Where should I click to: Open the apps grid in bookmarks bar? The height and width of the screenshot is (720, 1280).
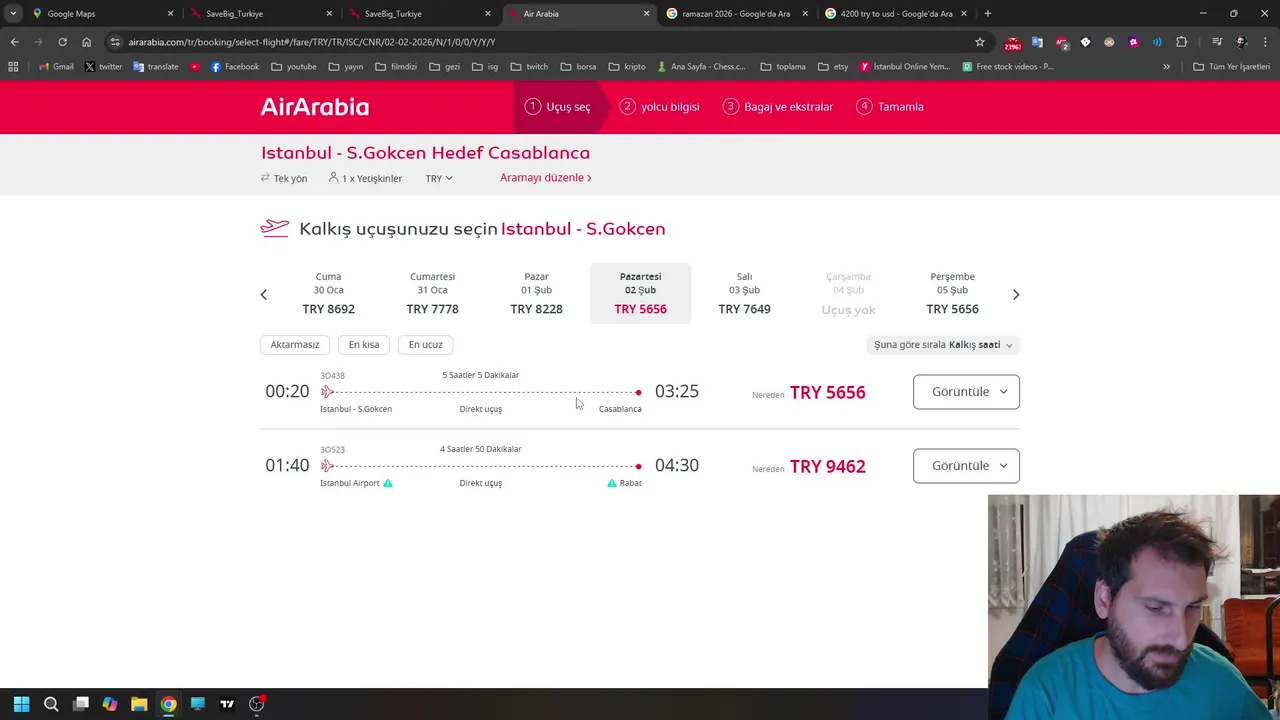[13, 67]
